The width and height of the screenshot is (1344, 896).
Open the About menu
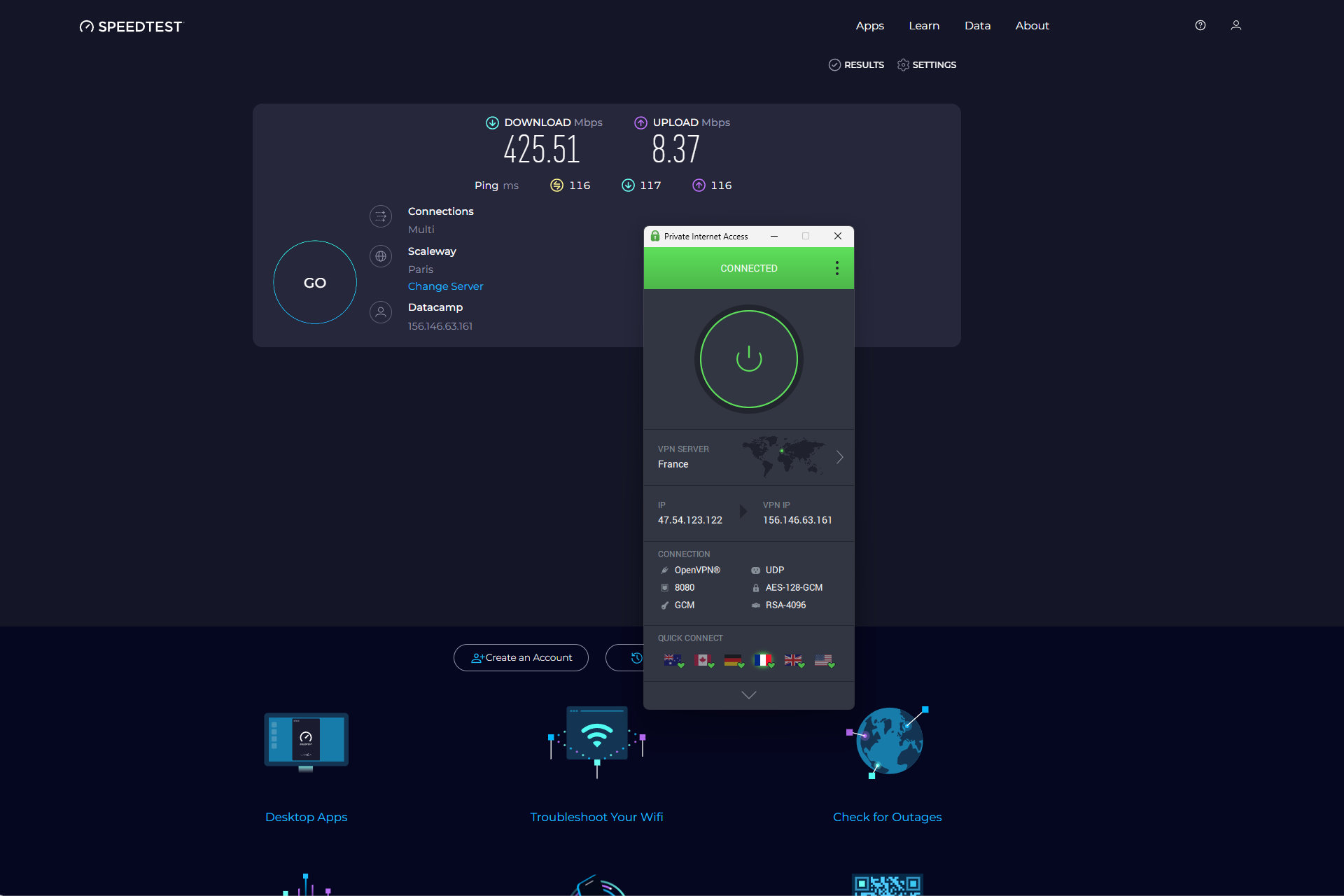(1032, 25)
